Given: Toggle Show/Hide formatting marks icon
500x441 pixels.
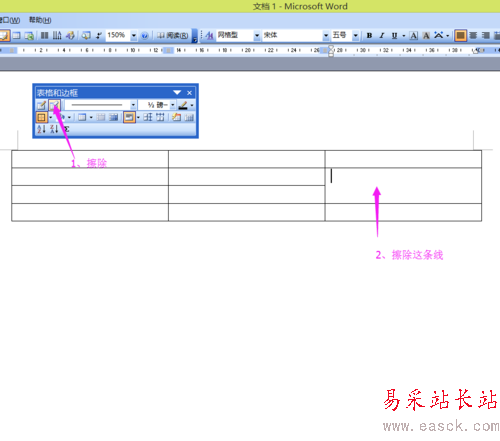Looking at the screenshot, I should (x=99, y=35).
